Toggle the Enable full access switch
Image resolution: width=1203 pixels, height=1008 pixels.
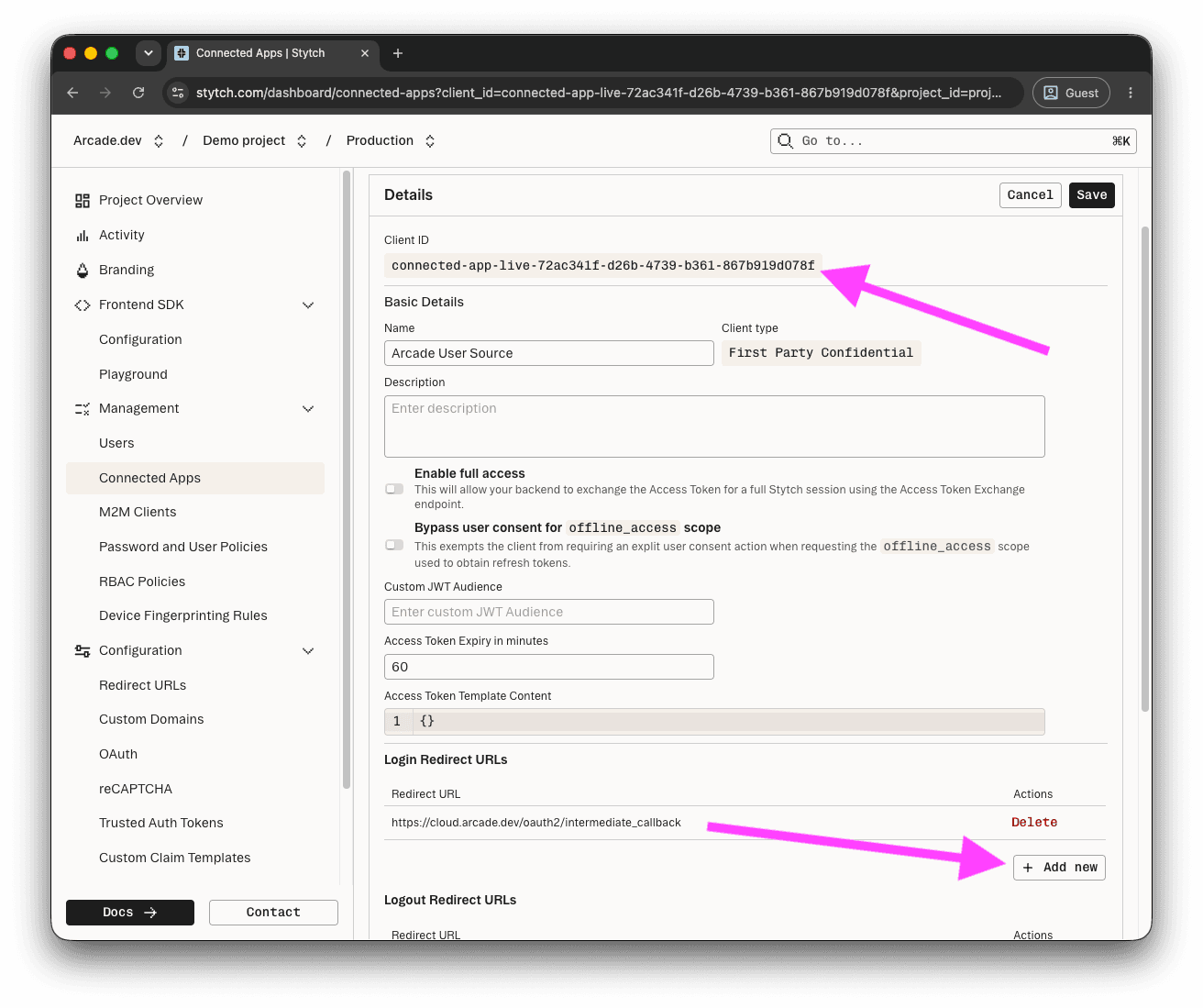(394, 489)
